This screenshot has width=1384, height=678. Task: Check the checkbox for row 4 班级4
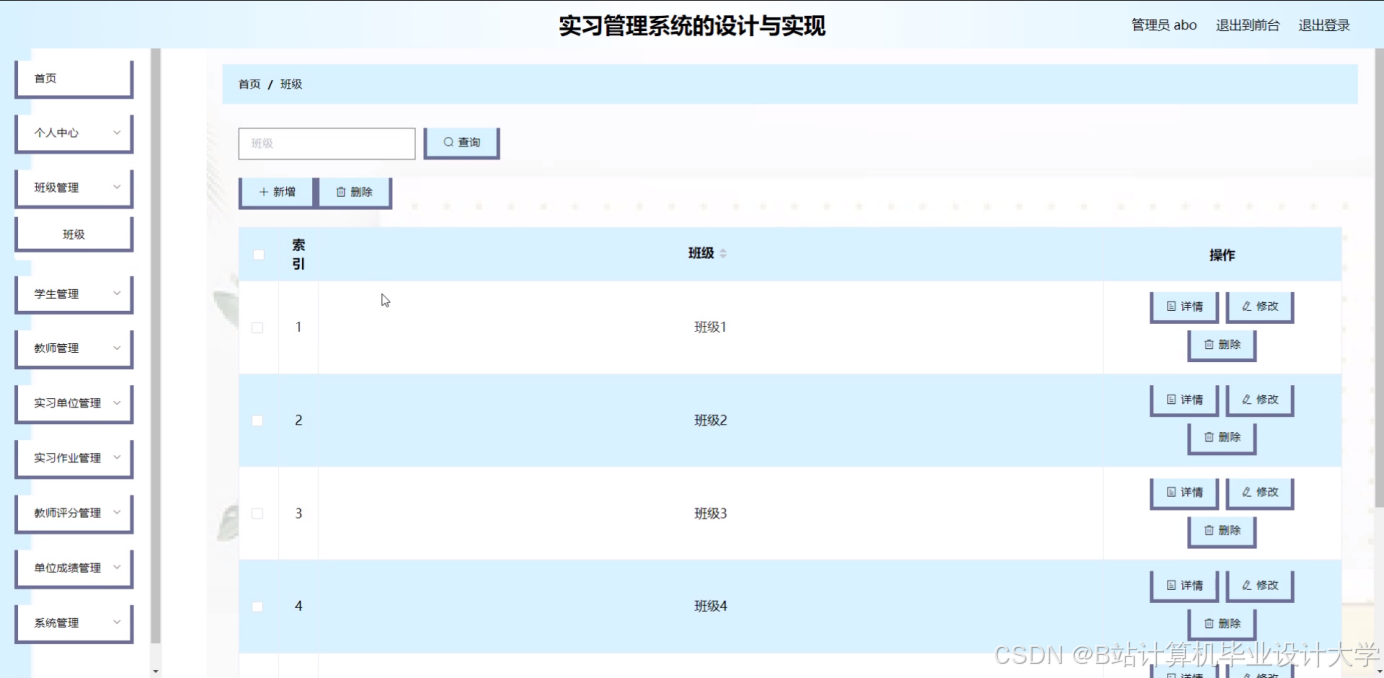pos(258,606)
